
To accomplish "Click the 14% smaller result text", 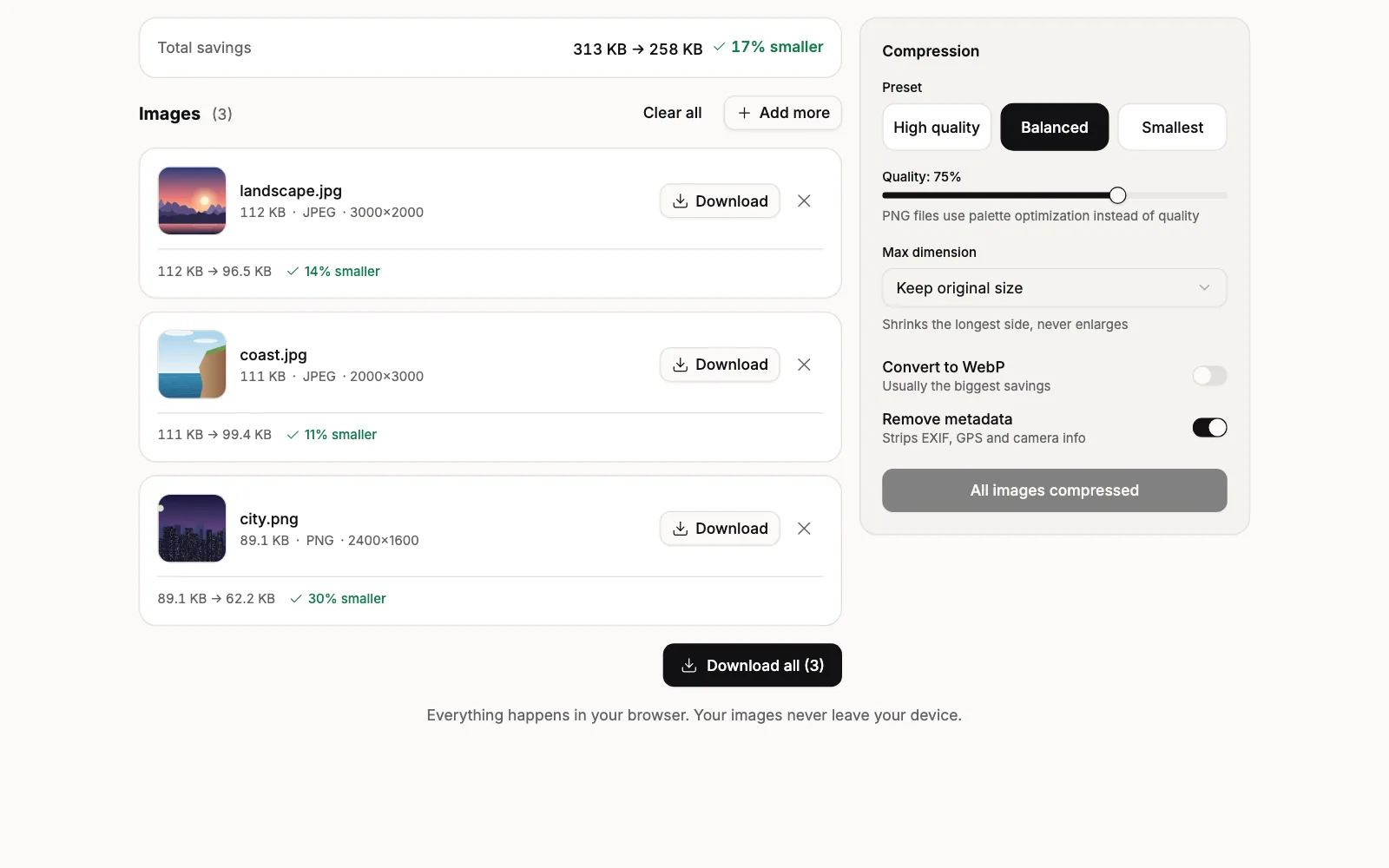I will 333,272.
